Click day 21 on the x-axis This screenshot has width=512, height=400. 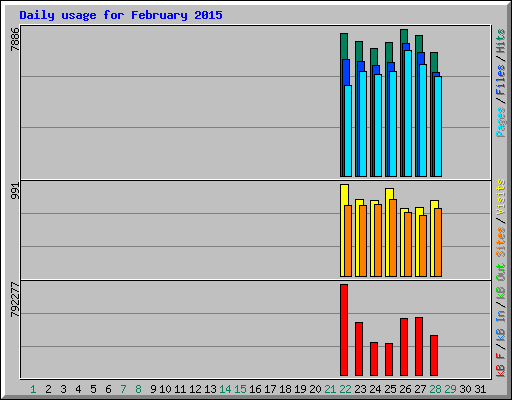tap(330, 389)
